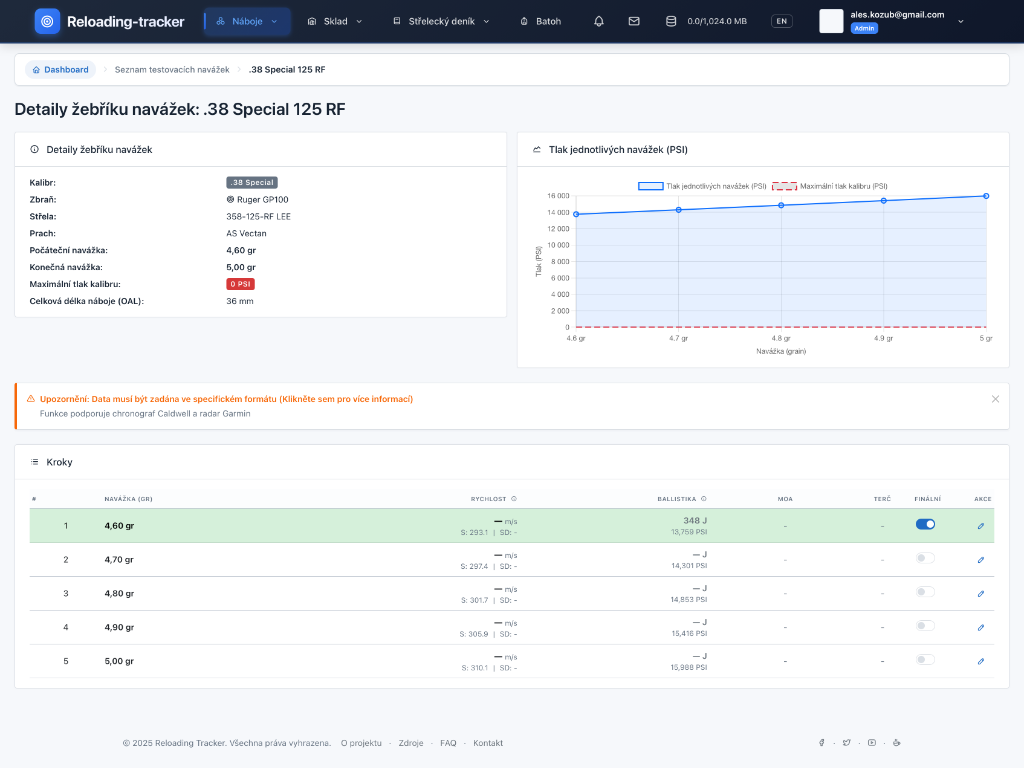Expand the Sklad dropdown menu
This screenshot has height=768, width=1024.
pos(335,21)
